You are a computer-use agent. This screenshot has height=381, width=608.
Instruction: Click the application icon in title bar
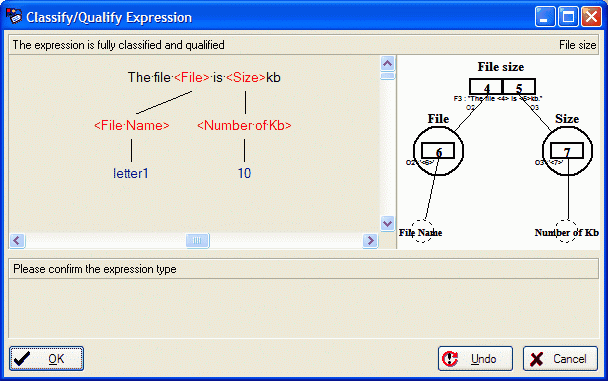pyautogui.click(x=14, y=17)
